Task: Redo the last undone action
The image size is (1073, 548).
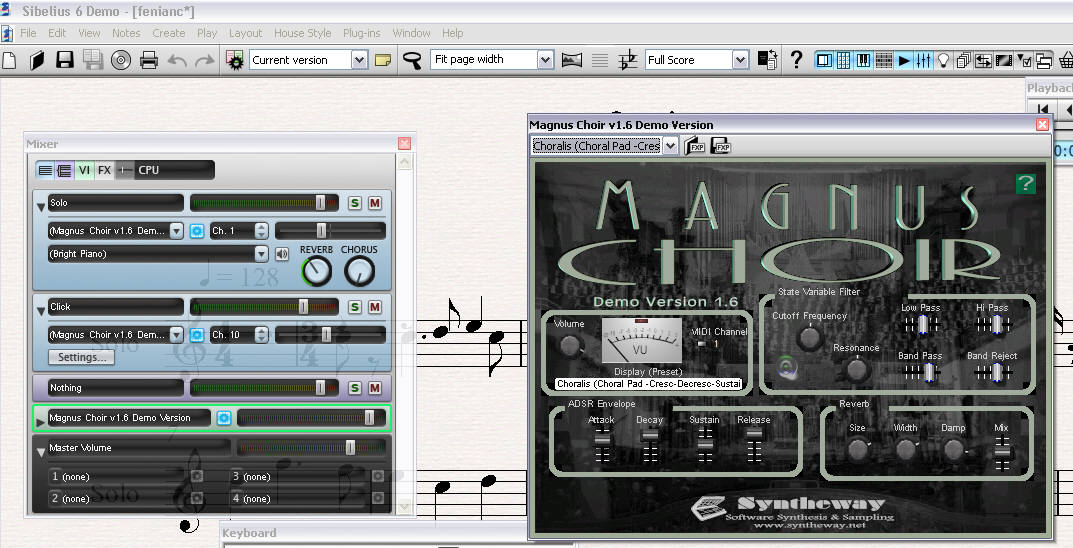Action: click(x=205, y=60)
